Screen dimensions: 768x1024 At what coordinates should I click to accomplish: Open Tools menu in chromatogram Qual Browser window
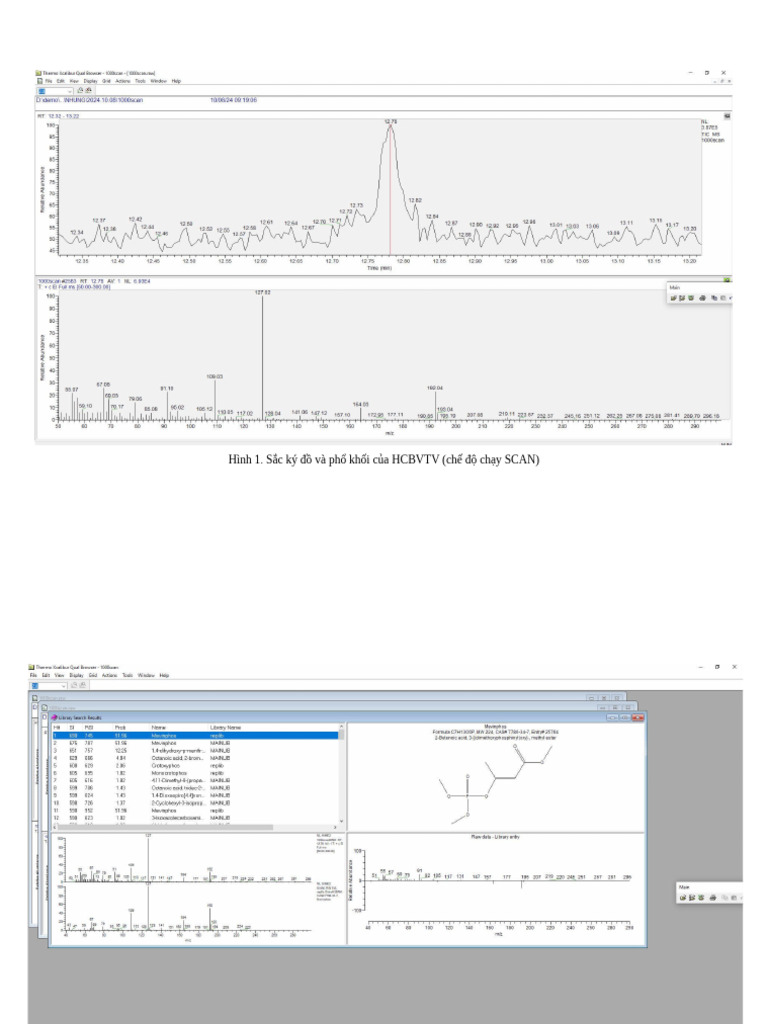140,81
